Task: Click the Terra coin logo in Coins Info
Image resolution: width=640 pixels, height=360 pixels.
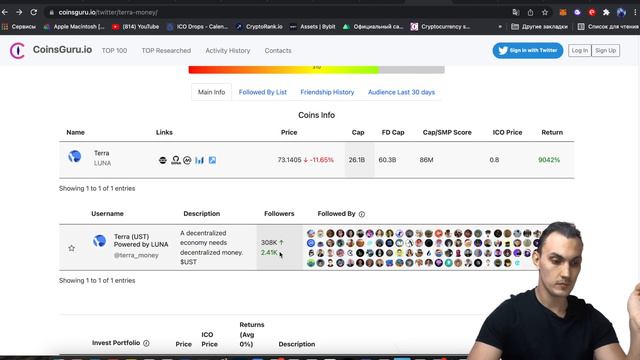Action: tap(74, 156)
